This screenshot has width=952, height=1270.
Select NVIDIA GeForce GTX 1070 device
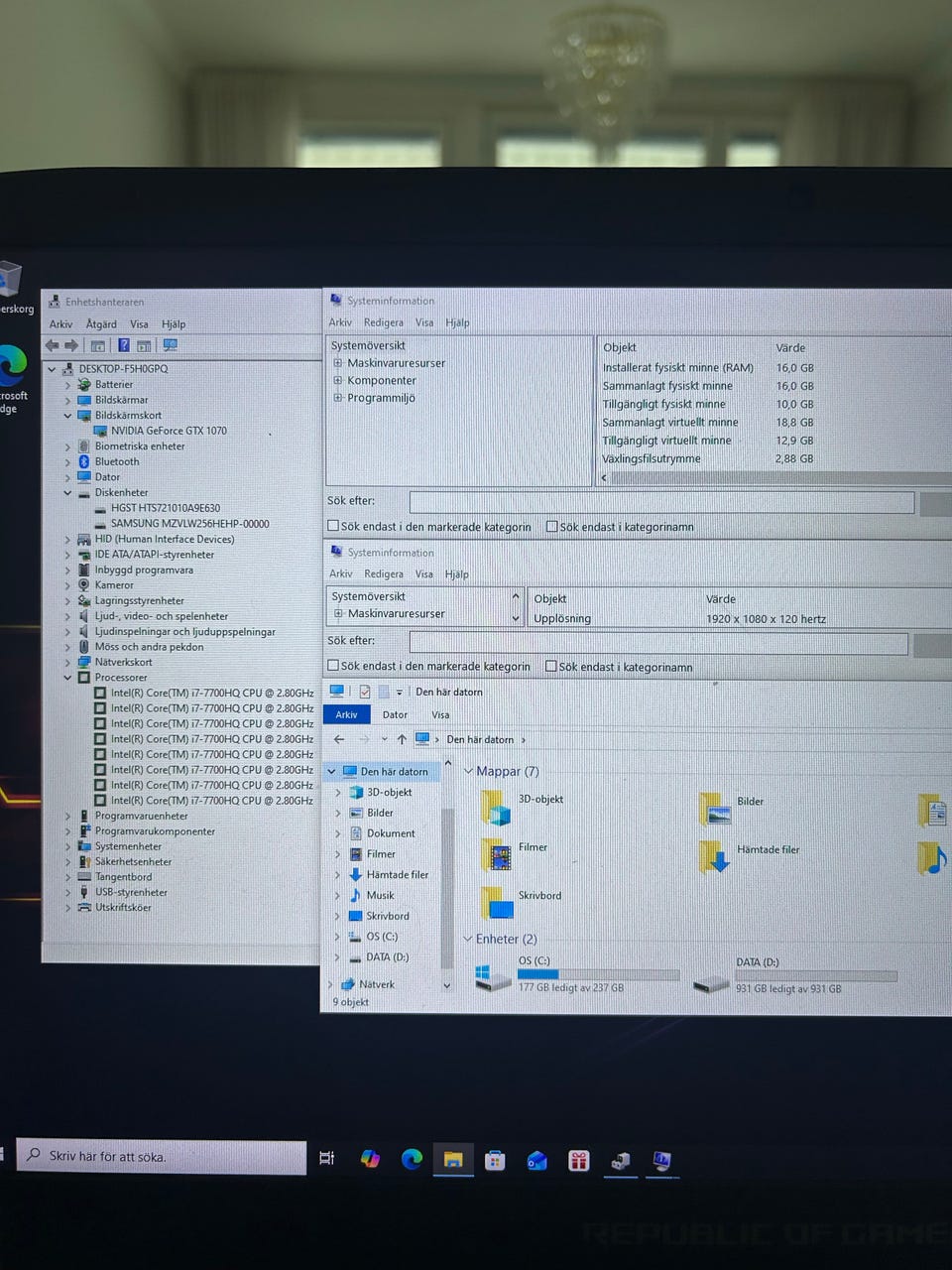click(168, 431)
